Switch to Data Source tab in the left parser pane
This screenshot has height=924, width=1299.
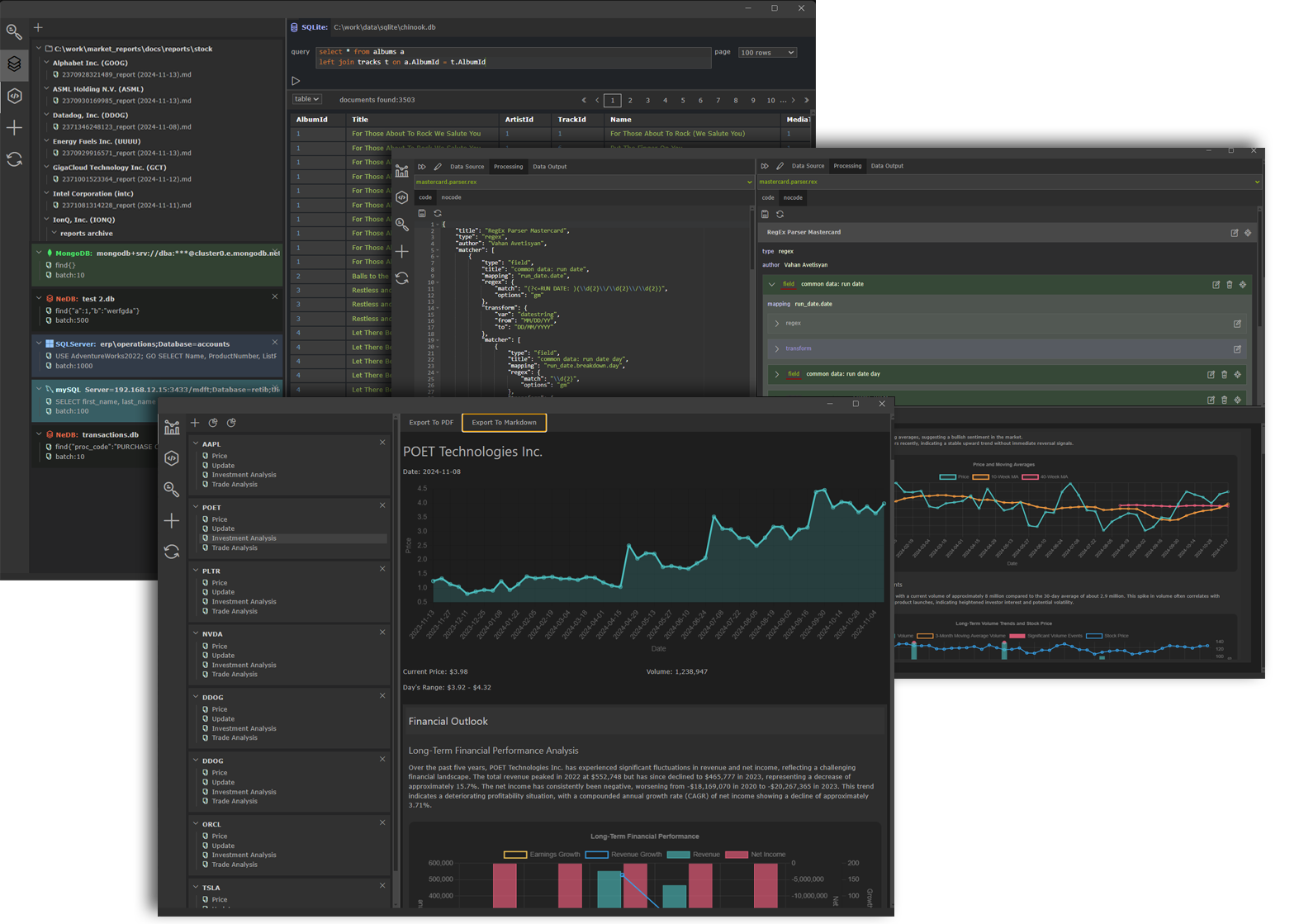467,167
